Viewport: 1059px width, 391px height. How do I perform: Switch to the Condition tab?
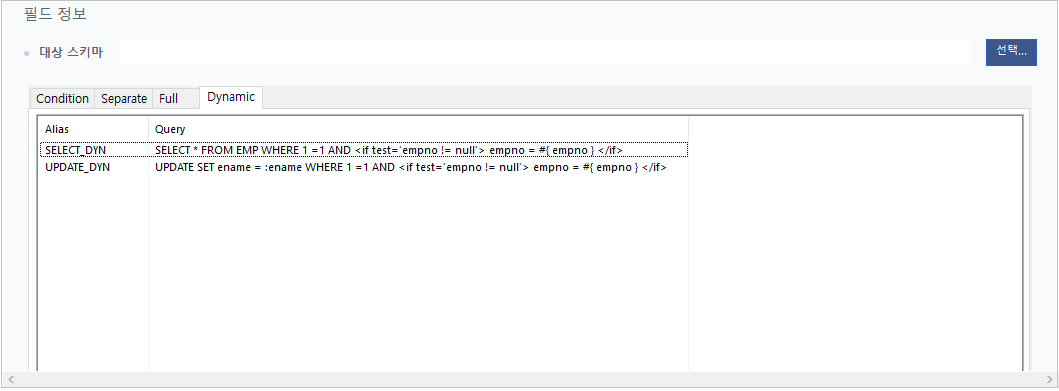62,99
